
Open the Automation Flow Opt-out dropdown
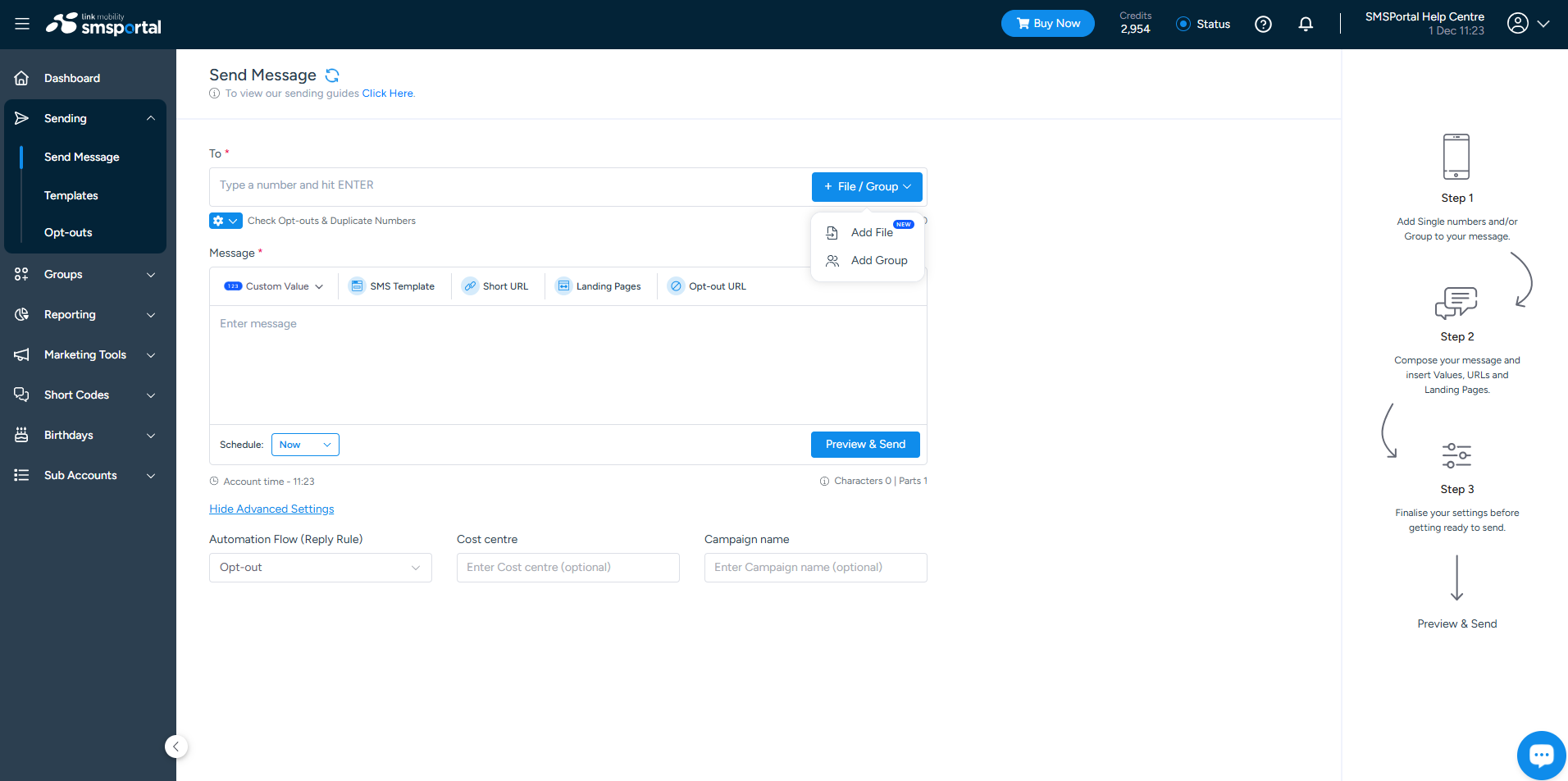321,568
